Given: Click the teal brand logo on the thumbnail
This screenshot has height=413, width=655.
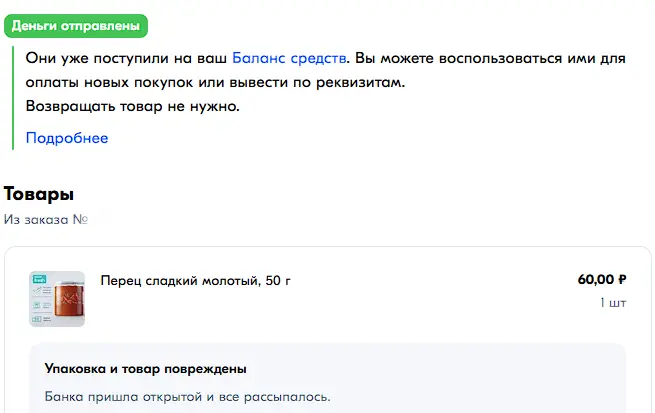Looking at the screenshot, I should point(40,279).
